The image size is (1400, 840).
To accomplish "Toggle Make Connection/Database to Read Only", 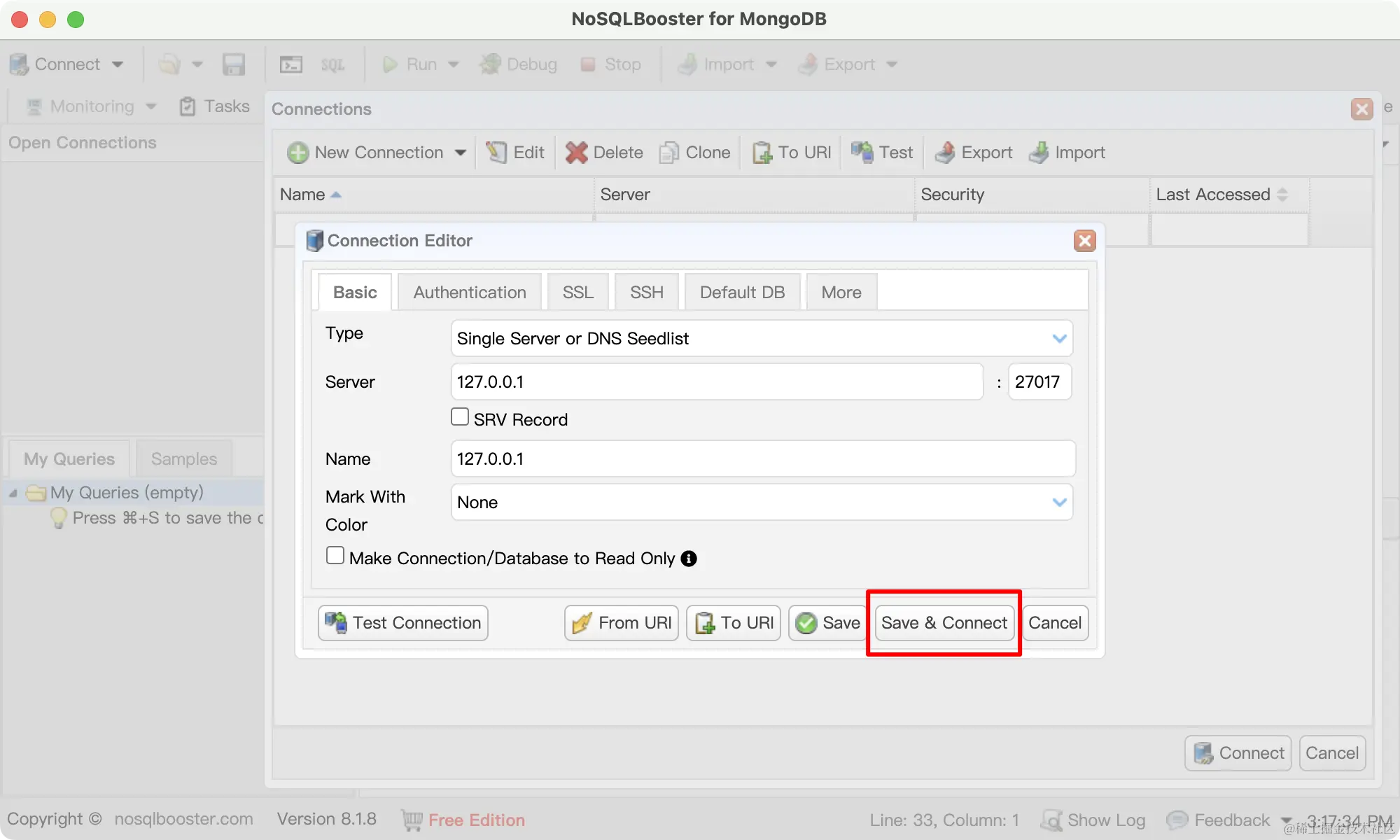I will 335,556.
